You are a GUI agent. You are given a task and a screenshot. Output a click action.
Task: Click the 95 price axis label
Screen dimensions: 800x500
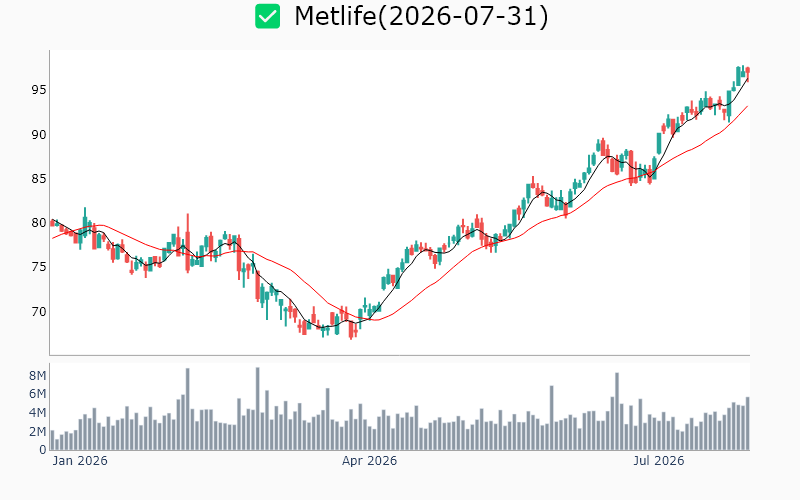click(39, 90)
